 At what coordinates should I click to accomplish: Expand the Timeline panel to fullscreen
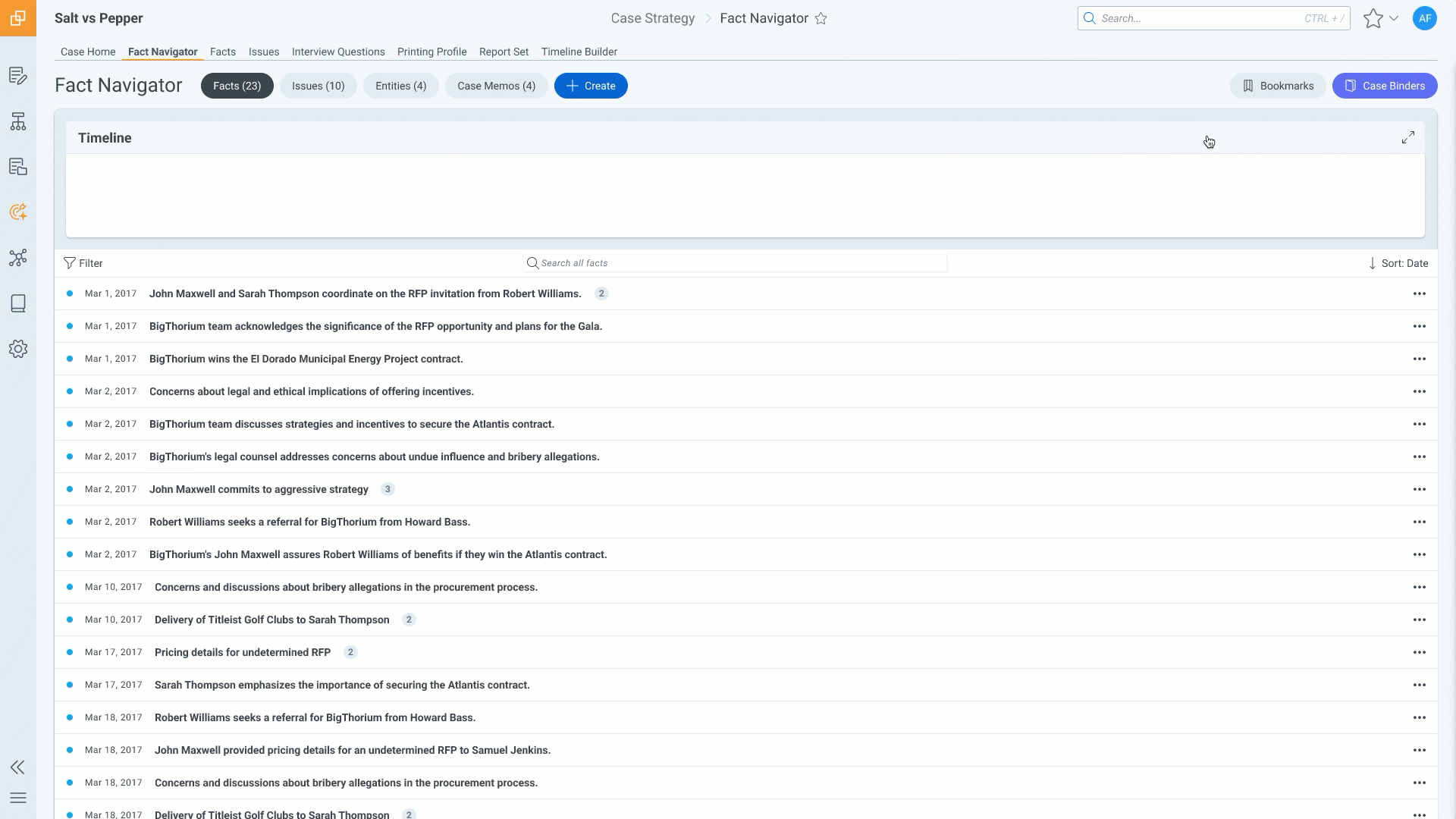coord(1408,137)
